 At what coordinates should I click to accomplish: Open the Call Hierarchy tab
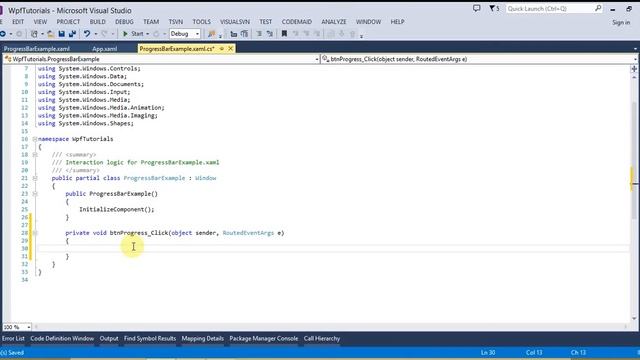coord(322,338)
